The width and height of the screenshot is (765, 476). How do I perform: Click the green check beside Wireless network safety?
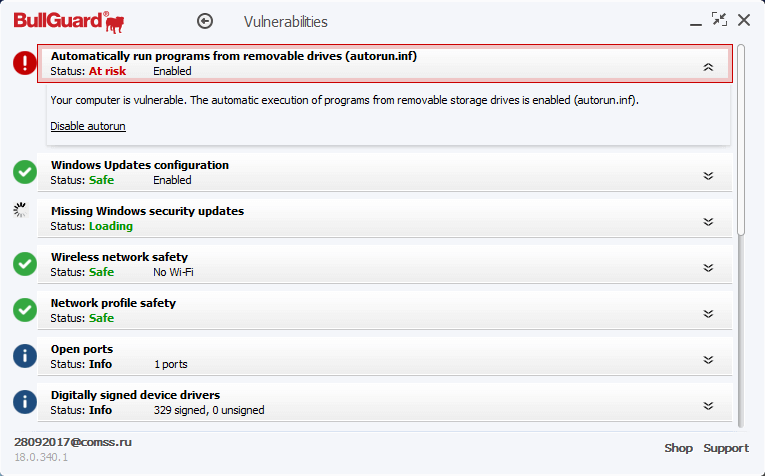pos(25,264)
